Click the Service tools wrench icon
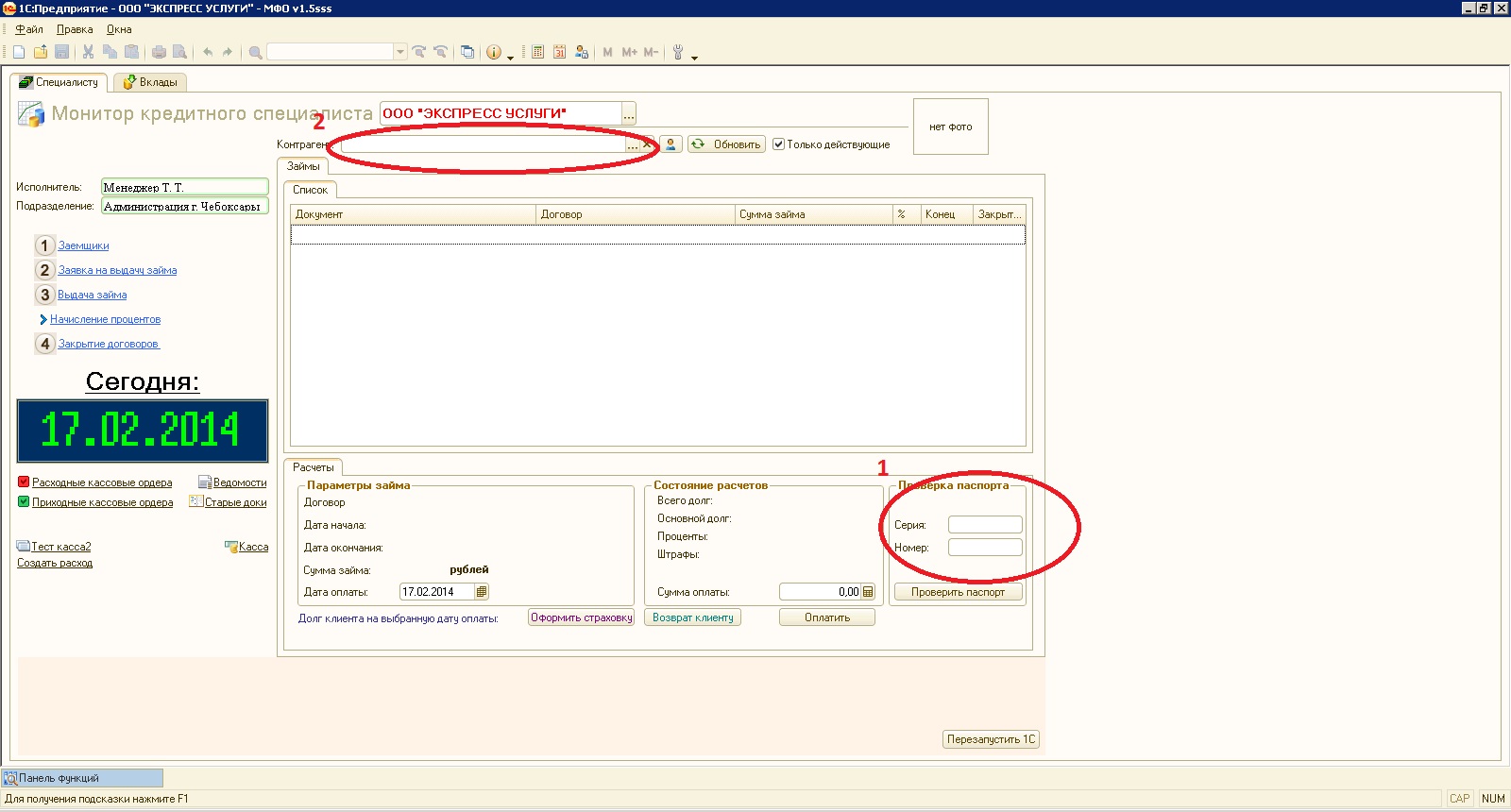 tap(678, 52)
